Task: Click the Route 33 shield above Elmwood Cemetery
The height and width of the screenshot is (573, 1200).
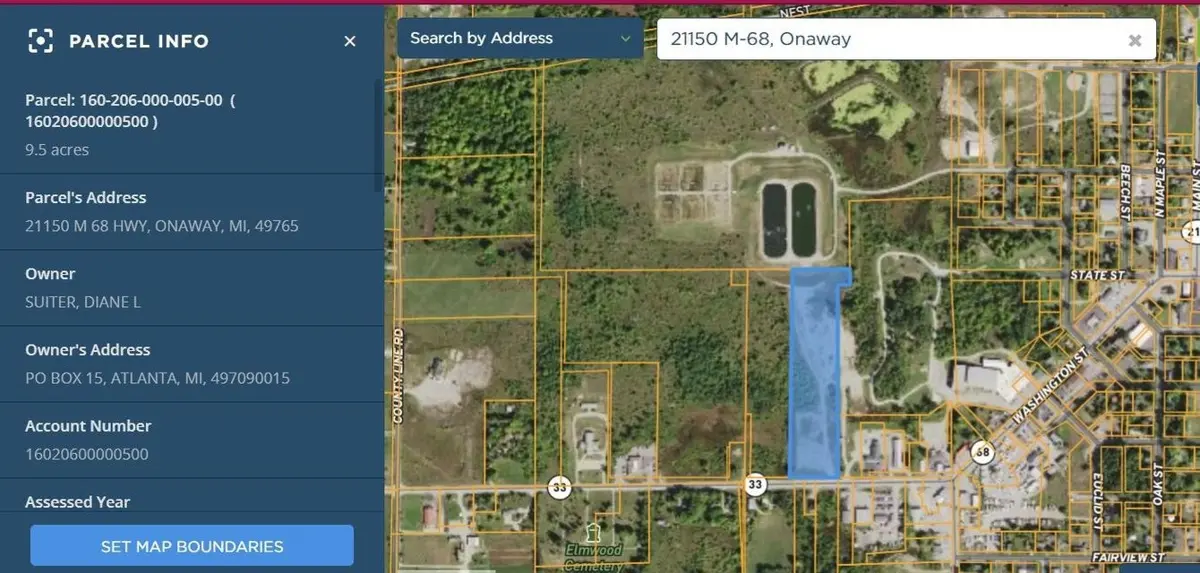Action: point(559,487)
